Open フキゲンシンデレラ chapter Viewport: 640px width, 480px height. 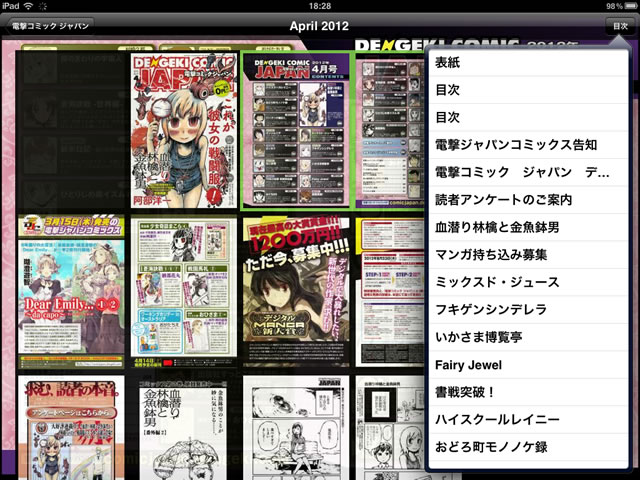[x=529, y=310]
